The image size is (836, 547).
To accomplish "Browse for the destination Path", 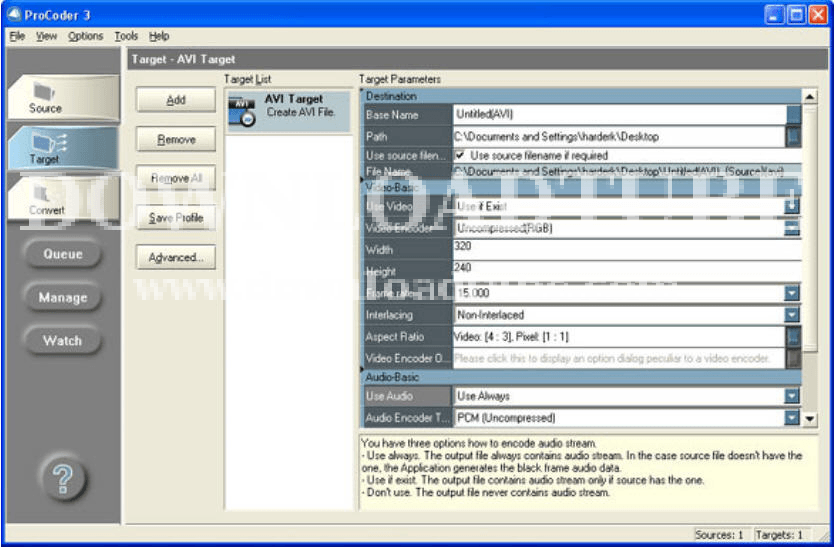I will point(793,136).
